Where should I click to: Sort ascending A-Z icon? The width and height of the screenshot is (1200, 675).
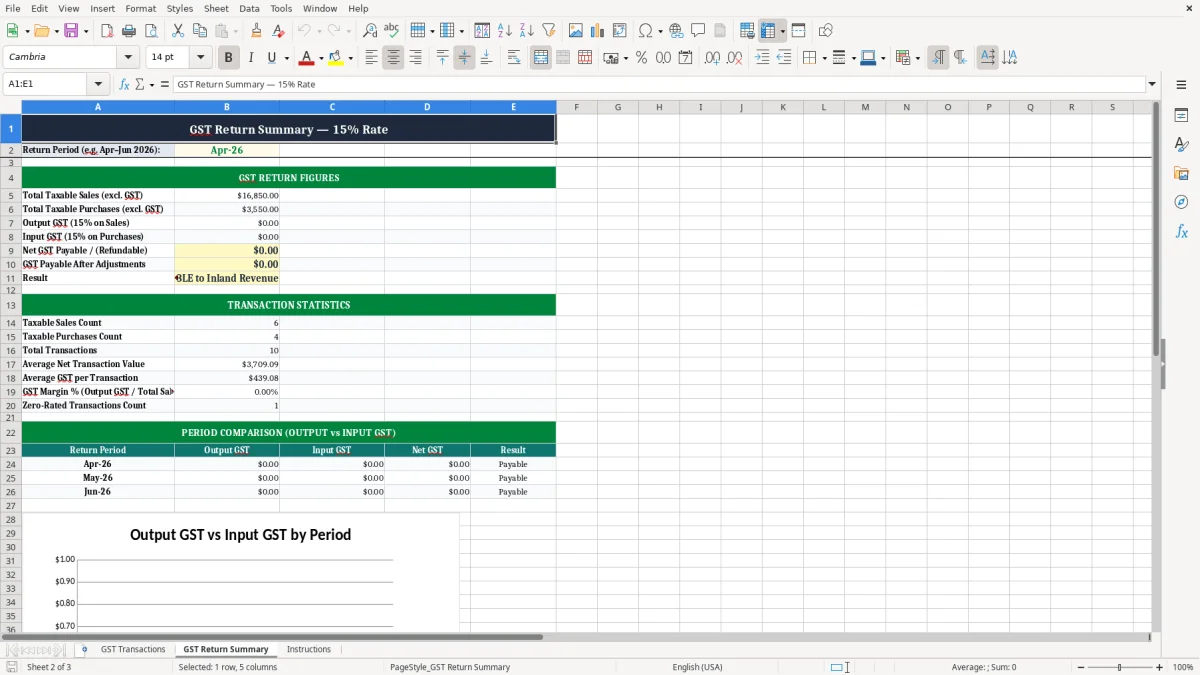[505, 31]
